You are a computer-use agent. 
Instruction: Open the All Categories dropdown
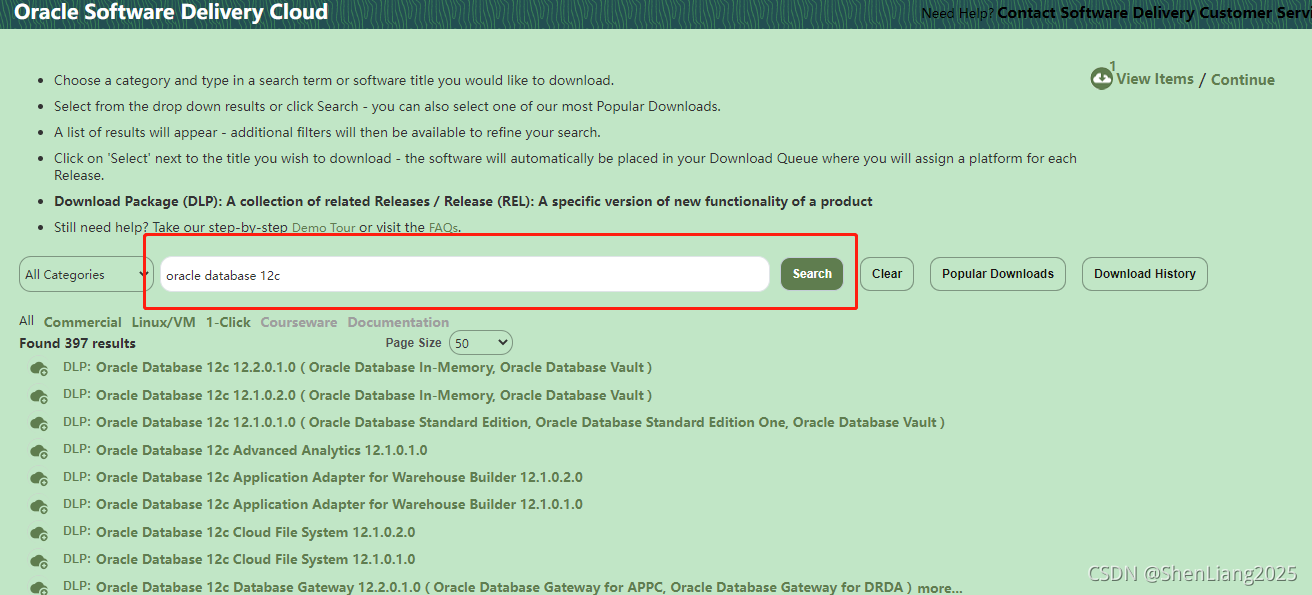(86, 274)
